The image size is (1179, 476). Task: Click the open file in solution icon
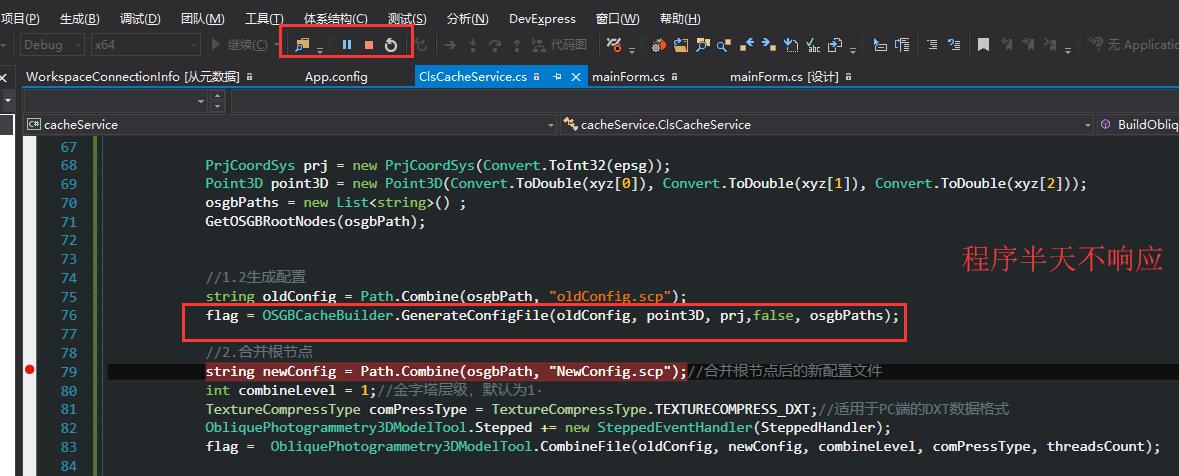[681, 45]
